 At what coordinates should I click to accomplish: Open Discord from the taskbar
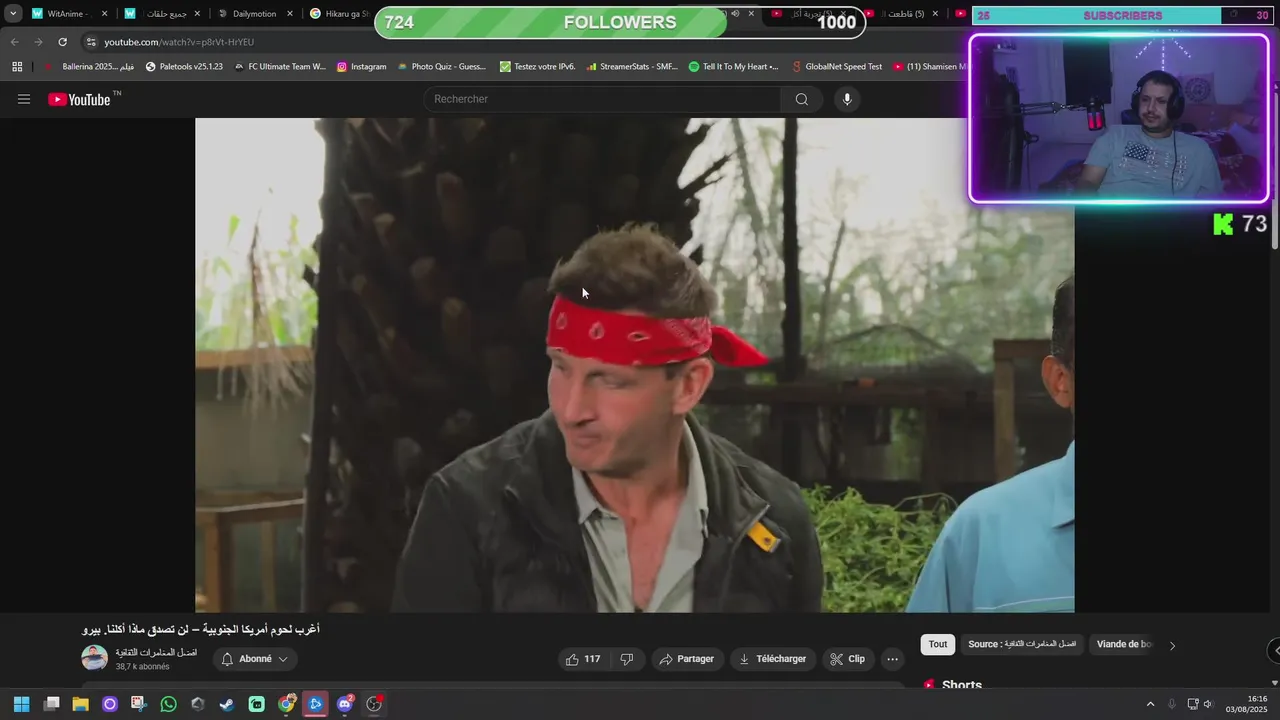click(x=345, y=704)
